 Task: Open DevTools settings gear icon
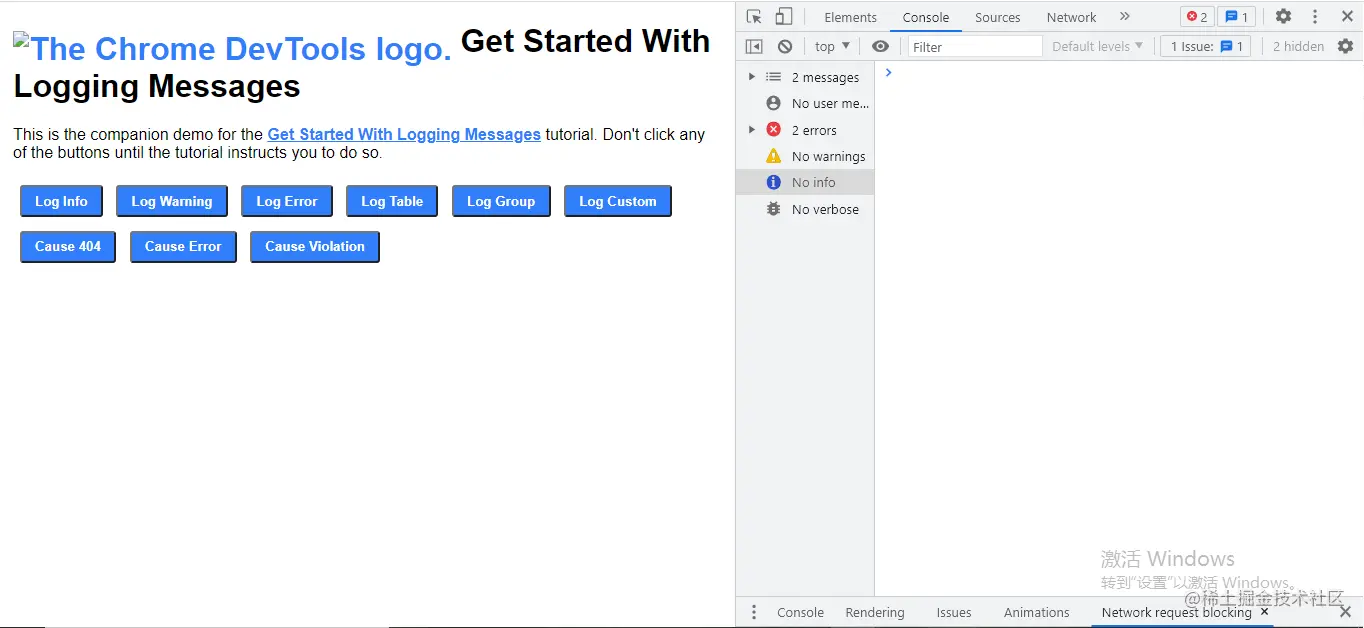coord(1283,17)
